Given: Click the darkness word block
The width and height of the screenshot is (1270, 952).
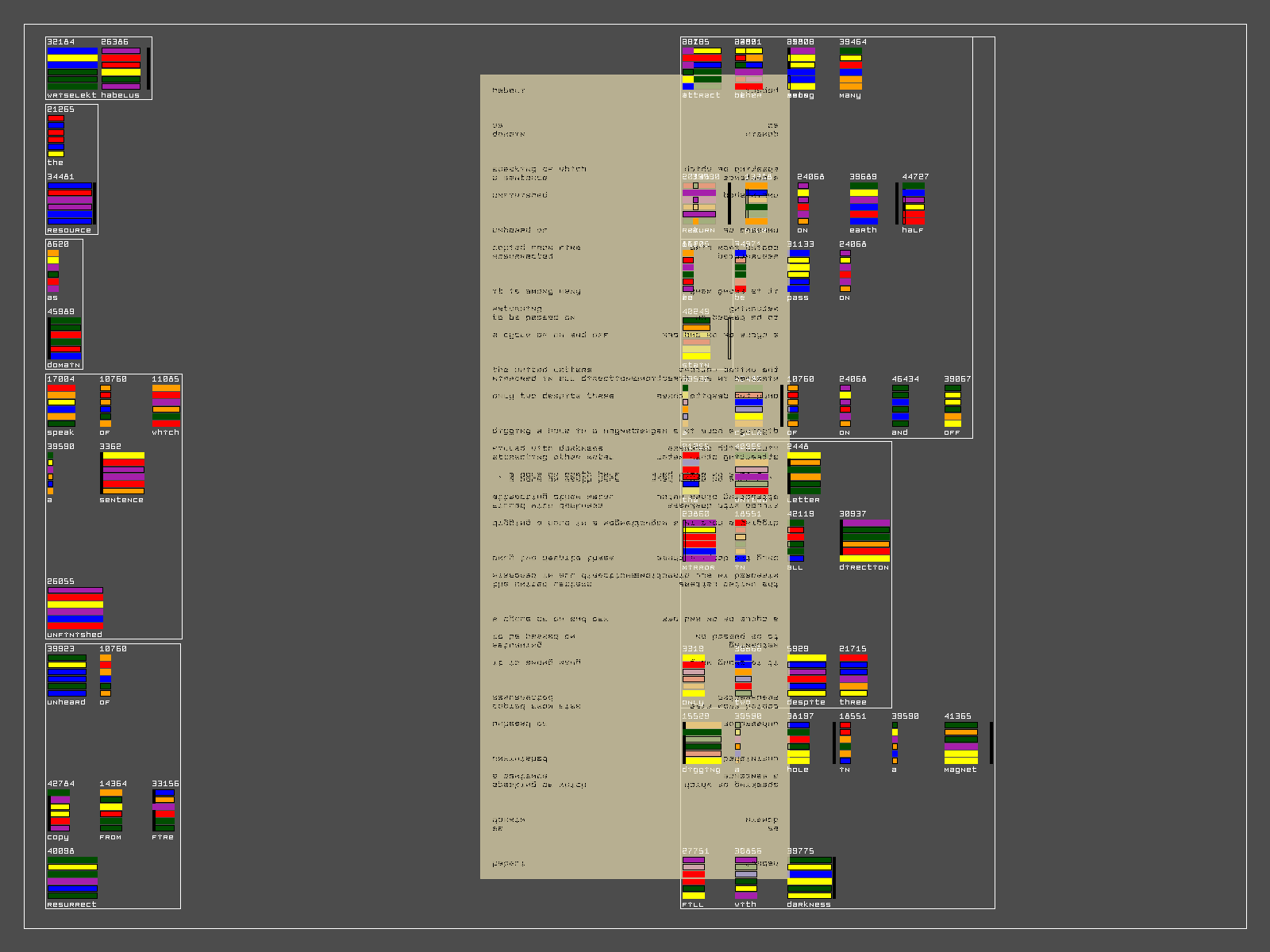Looking at the screenshot, I should point(810,877).
